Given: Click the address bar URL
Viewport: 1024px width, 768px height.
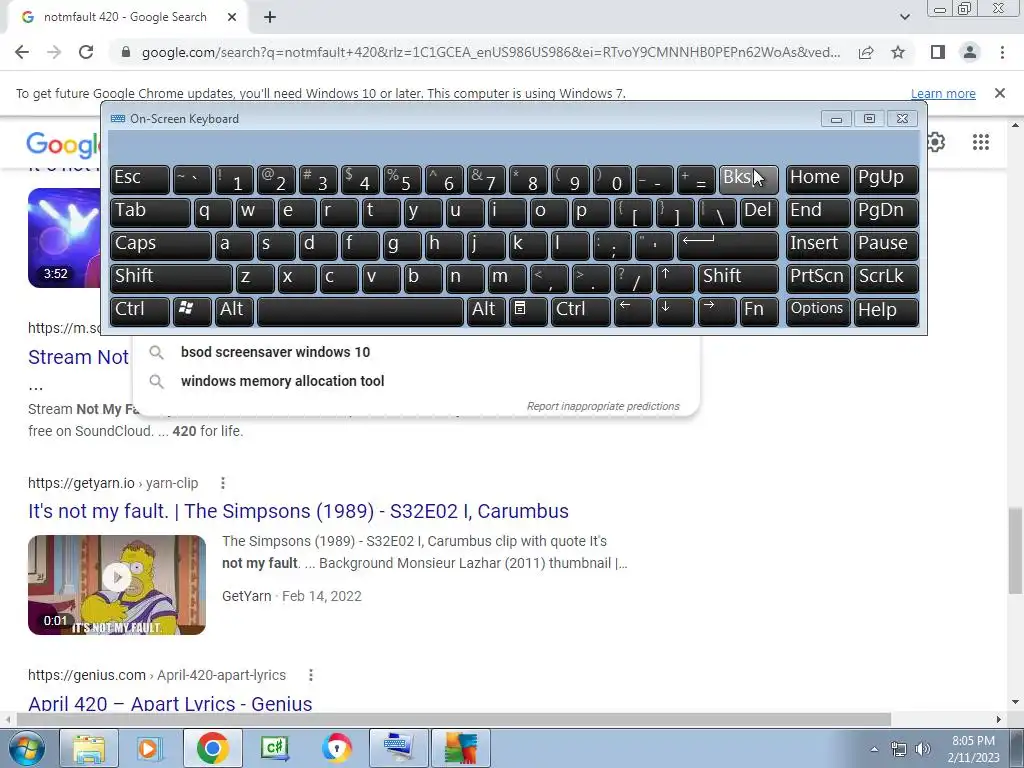Looking at the screenshot, I should 490,52.
